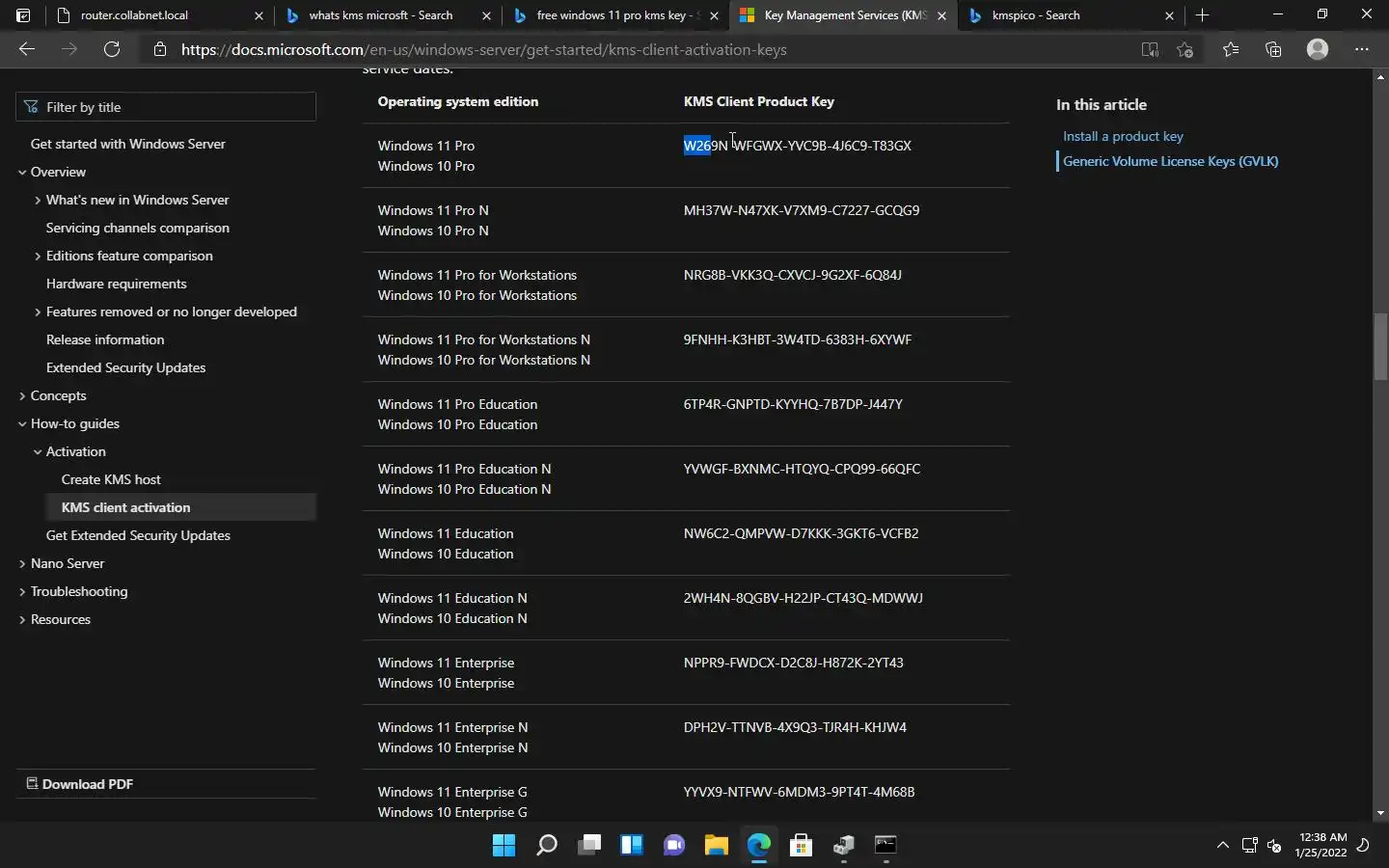Open Chat from the taskbar

point(674,846)
